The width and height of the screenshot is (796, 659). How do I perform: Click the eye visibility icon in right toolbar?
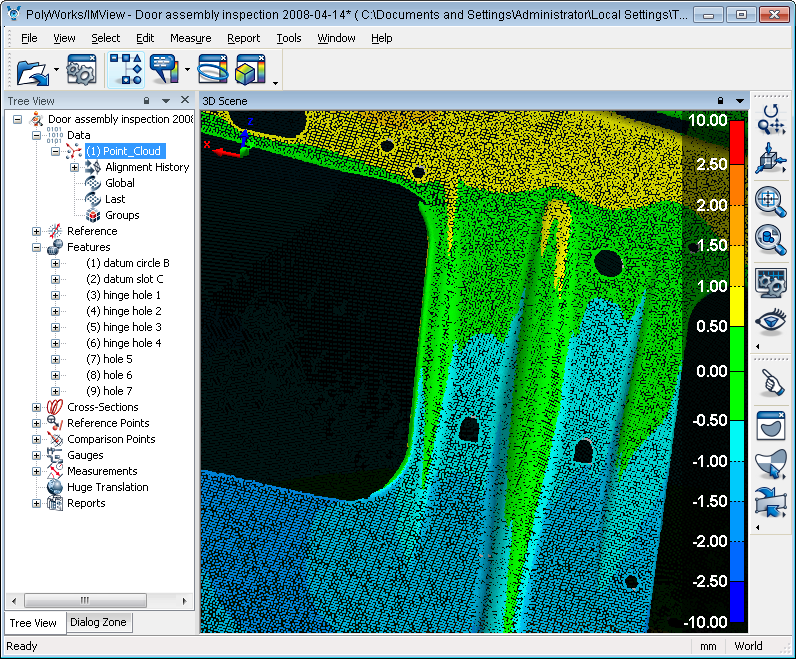(x=771, y=321)
